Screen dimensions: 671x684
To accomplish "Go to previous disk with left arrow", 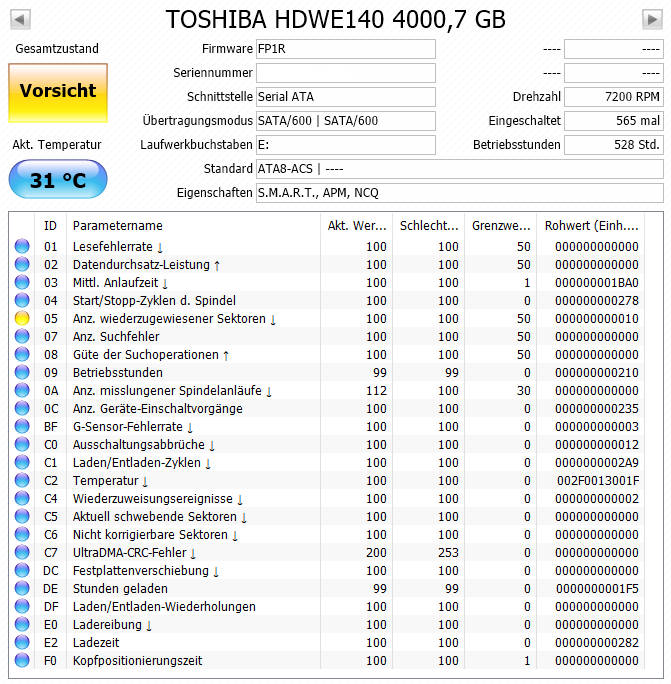I will coord(20,20).
